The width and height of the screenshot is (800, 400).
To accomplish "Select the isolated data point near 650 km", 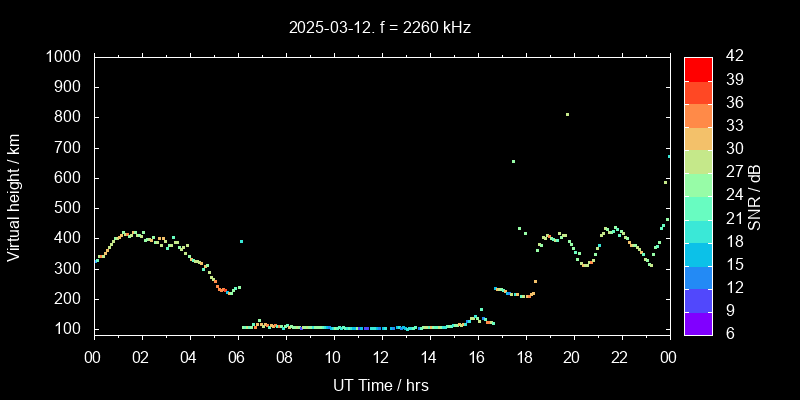I will [513, 161].
